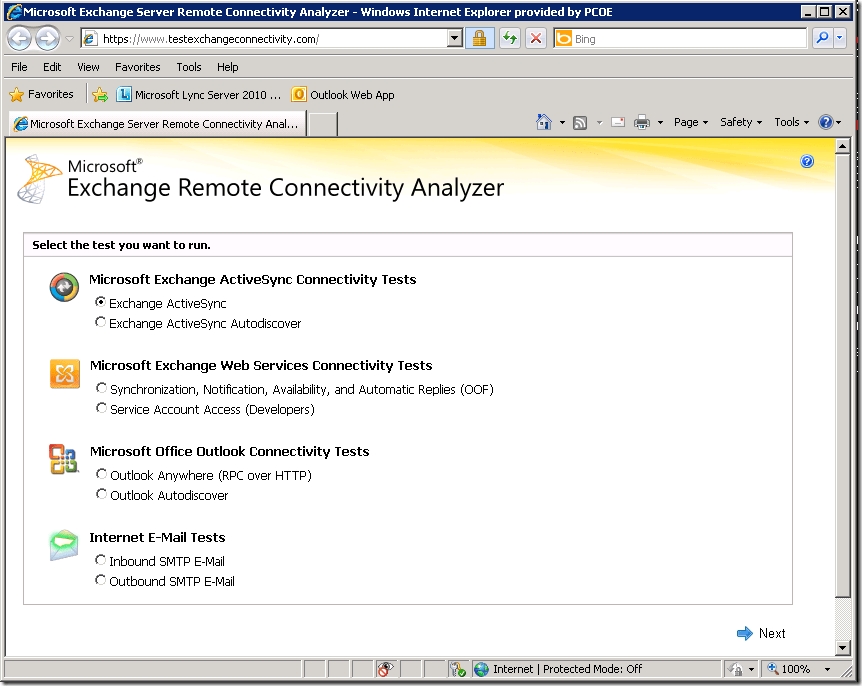Viewport: 862px width, 686px height.
Task: Click the red Stop loading icon
Action: 535,38
